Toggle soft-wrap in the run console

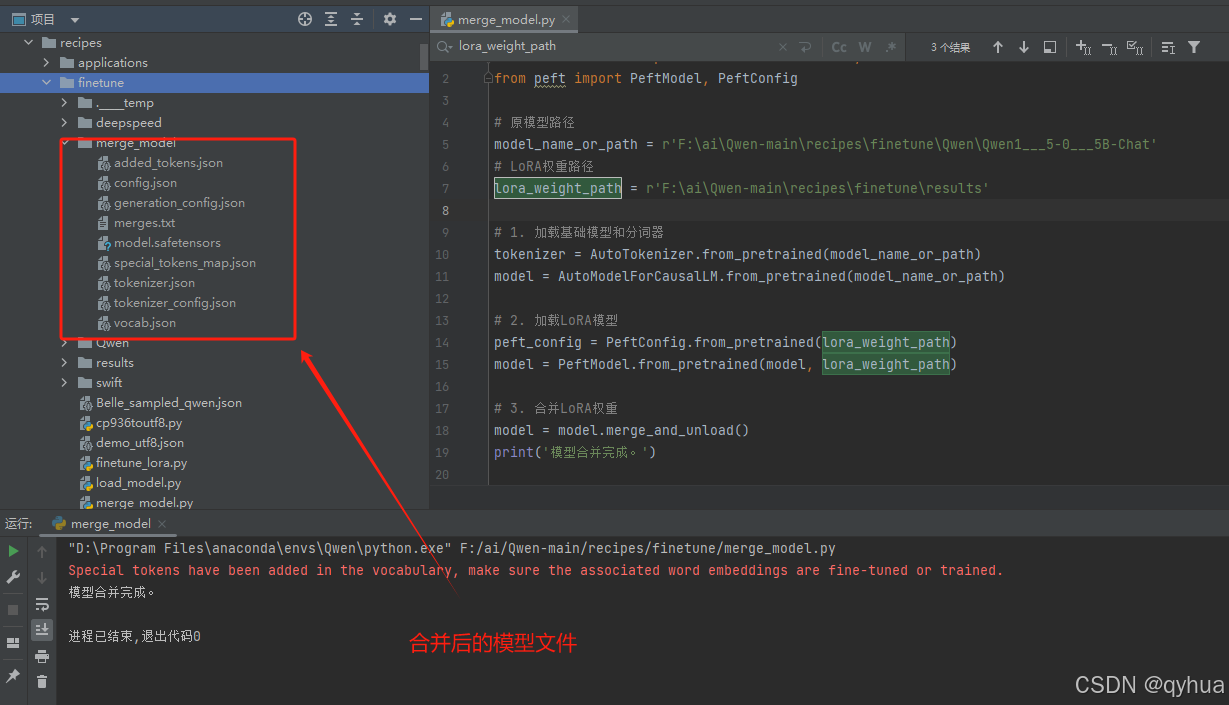pyautogui.click(x=42, y=604)
